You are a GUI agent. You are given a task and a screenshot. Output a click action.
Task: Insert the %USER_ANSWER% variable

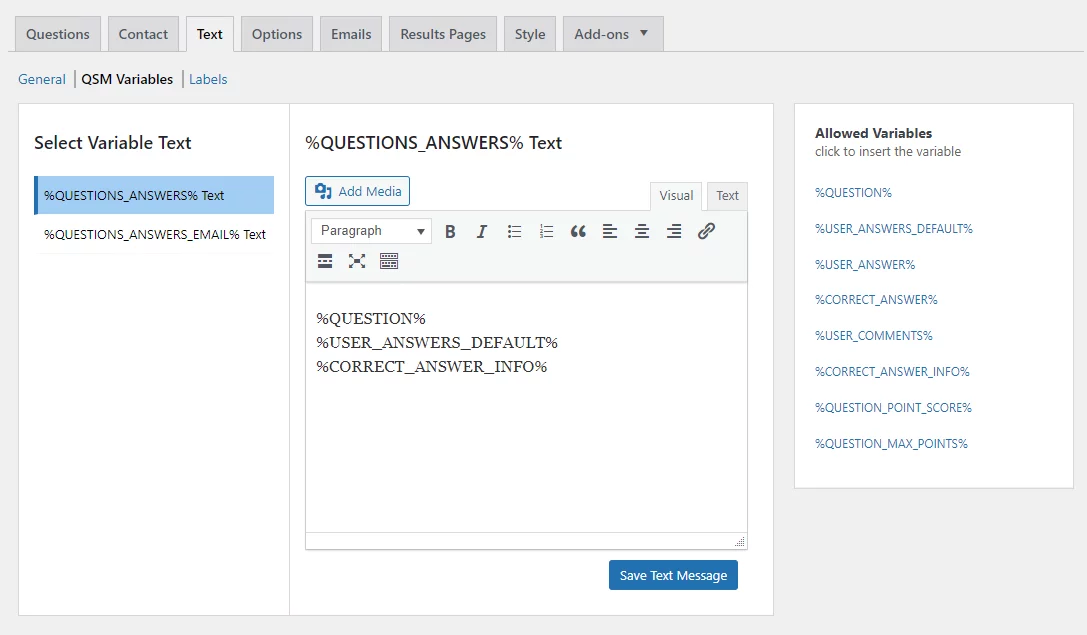[x=865, y=265]
